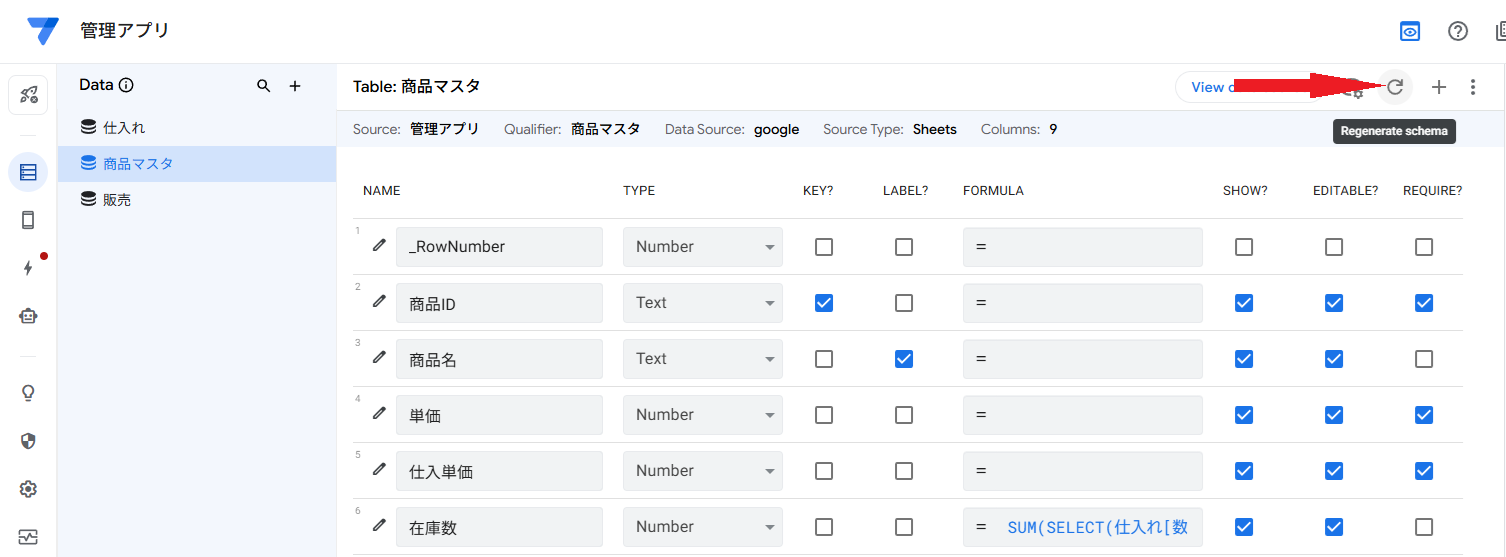Uncheck the LABEL checkbox for 商品名
Image resolution: width=1506 pixels, height=557 pixels.
pyautogui.click(x=904, y=359)
